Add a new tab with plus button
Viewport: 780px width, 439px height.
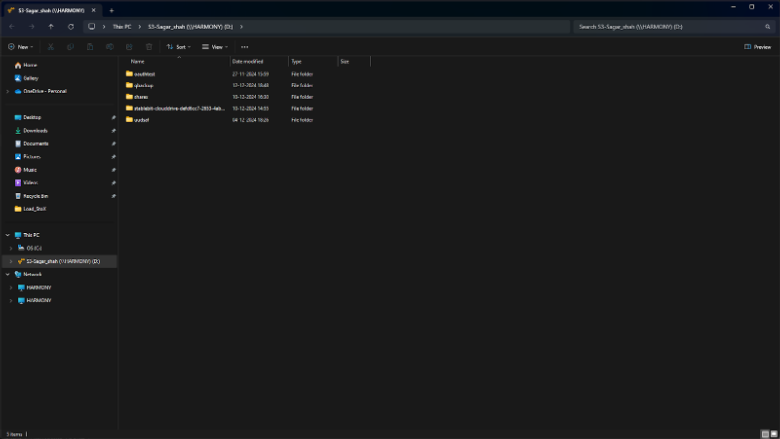pos(111,10)
